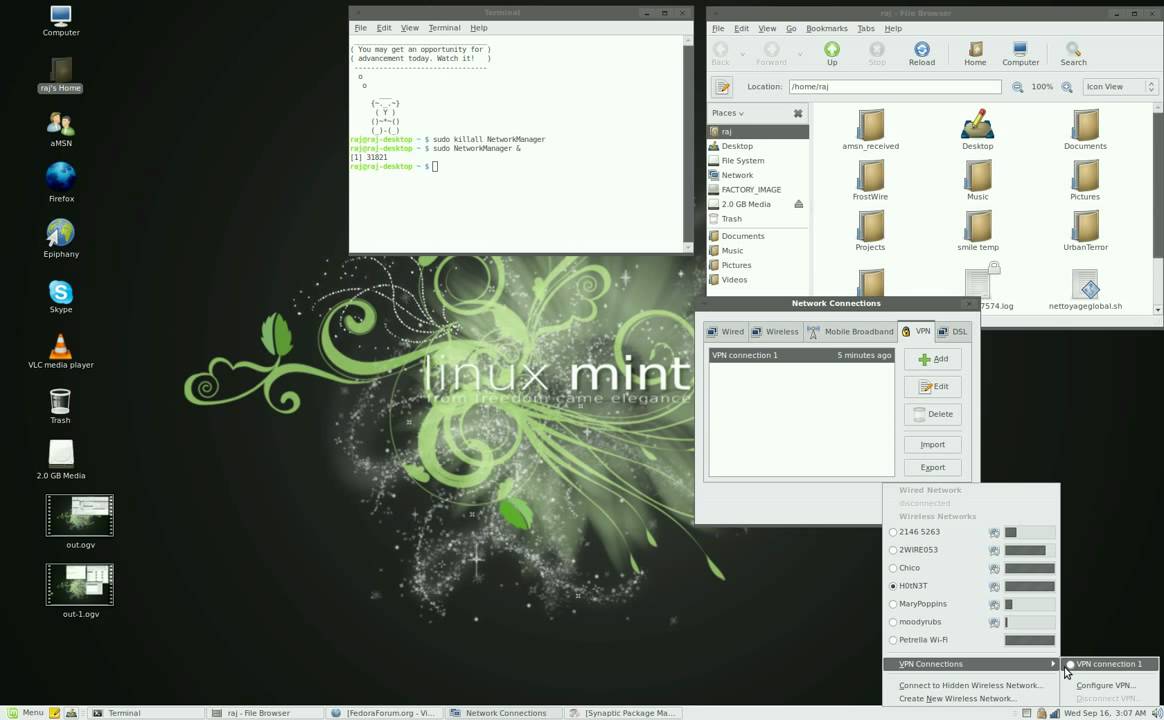Select the out.ogv video thumbnail
1164x720 pixels.
pyautogui.click(x=79, y=515)
